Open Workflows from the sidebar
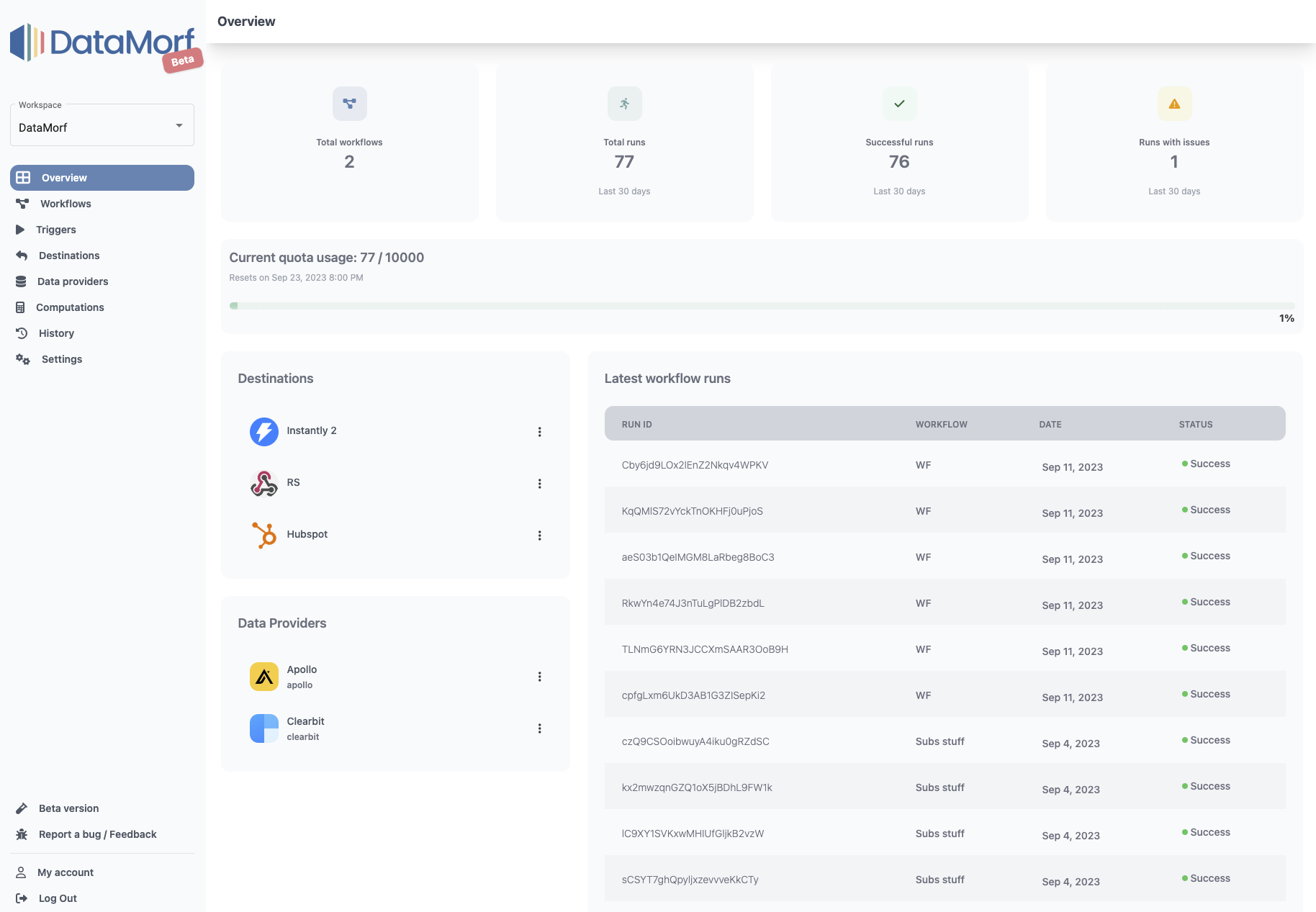The width and height of the screenshot is (1316, 912). [x=102, y=204]
